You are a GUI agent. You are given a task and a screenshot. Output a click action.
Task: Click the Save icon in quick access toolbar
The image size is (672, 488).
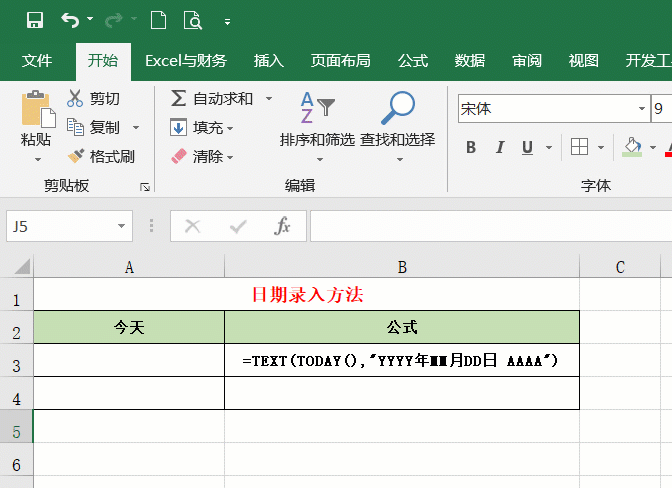pyautogui.click(x=34, y=20)
